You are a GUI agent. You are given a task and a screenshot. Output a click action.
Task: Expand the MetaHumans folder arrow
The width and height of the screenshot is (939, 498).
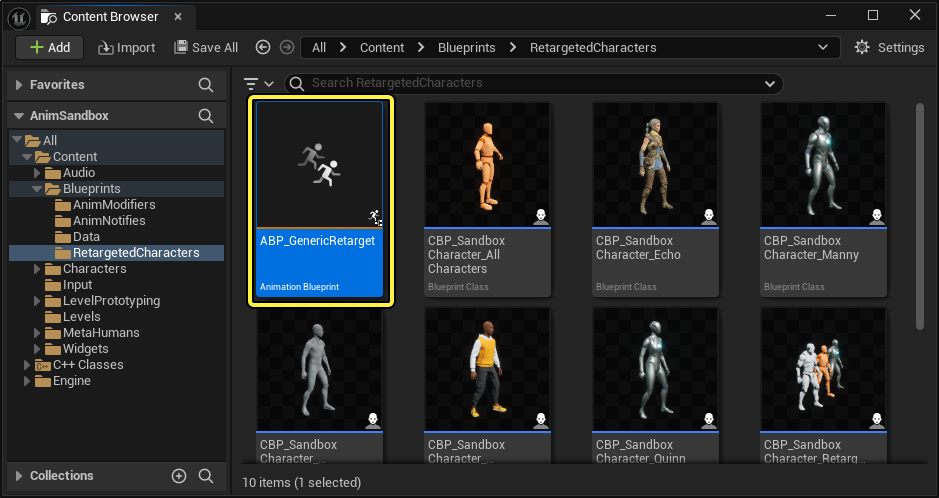tap(37, 333)
